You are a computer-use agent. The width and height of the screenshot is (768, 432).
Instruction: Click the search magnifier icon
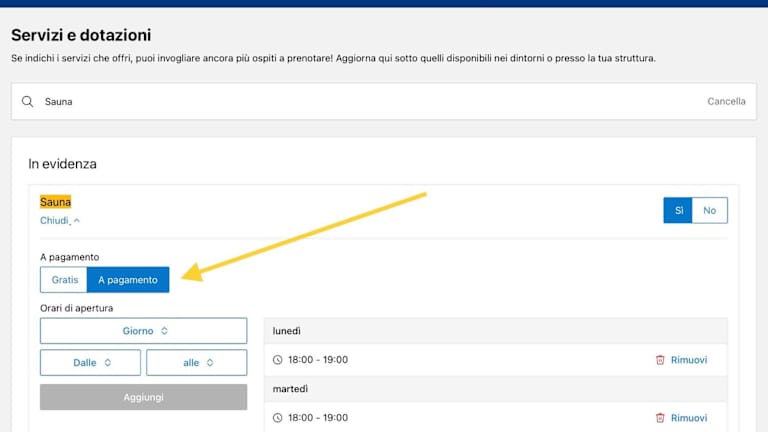(x=28, y=102)
